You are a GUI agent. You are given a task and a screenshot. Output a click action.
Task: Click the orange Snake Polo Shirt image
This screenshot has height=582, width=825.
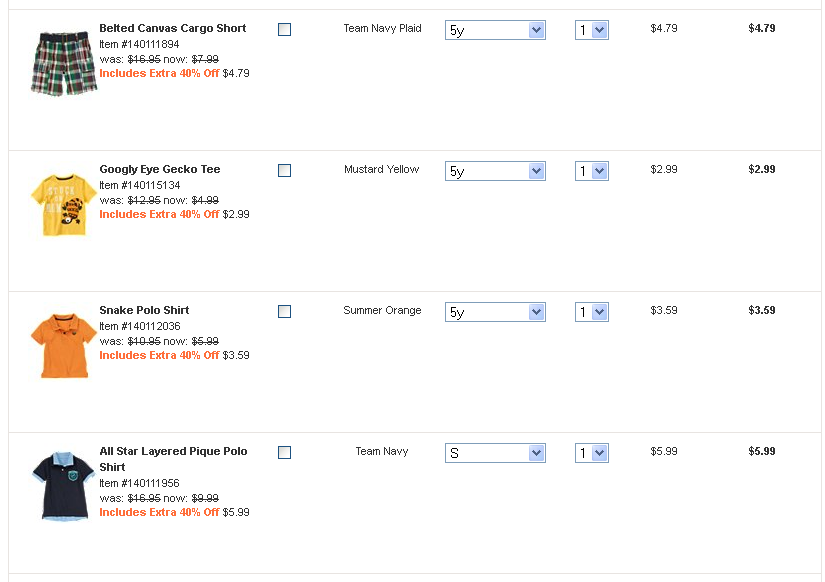pos(63,345)
